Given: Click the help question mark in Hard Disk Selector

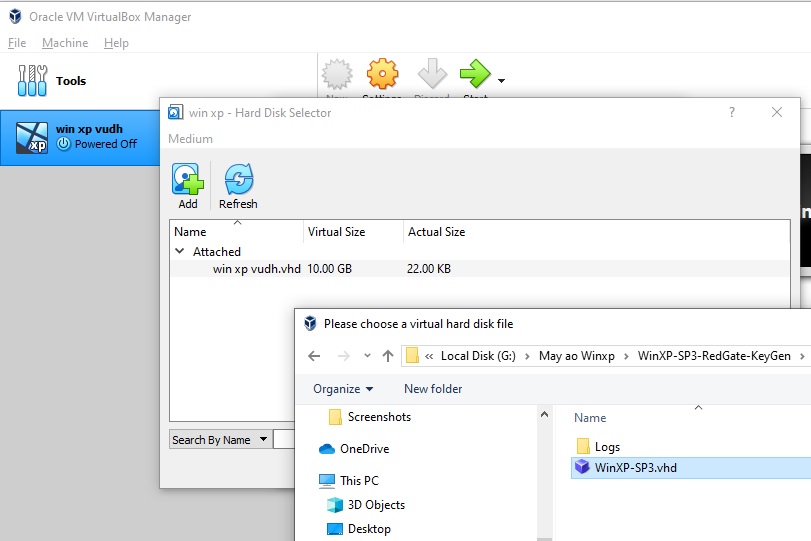Looking at the screenshot, I should (731, 112).
